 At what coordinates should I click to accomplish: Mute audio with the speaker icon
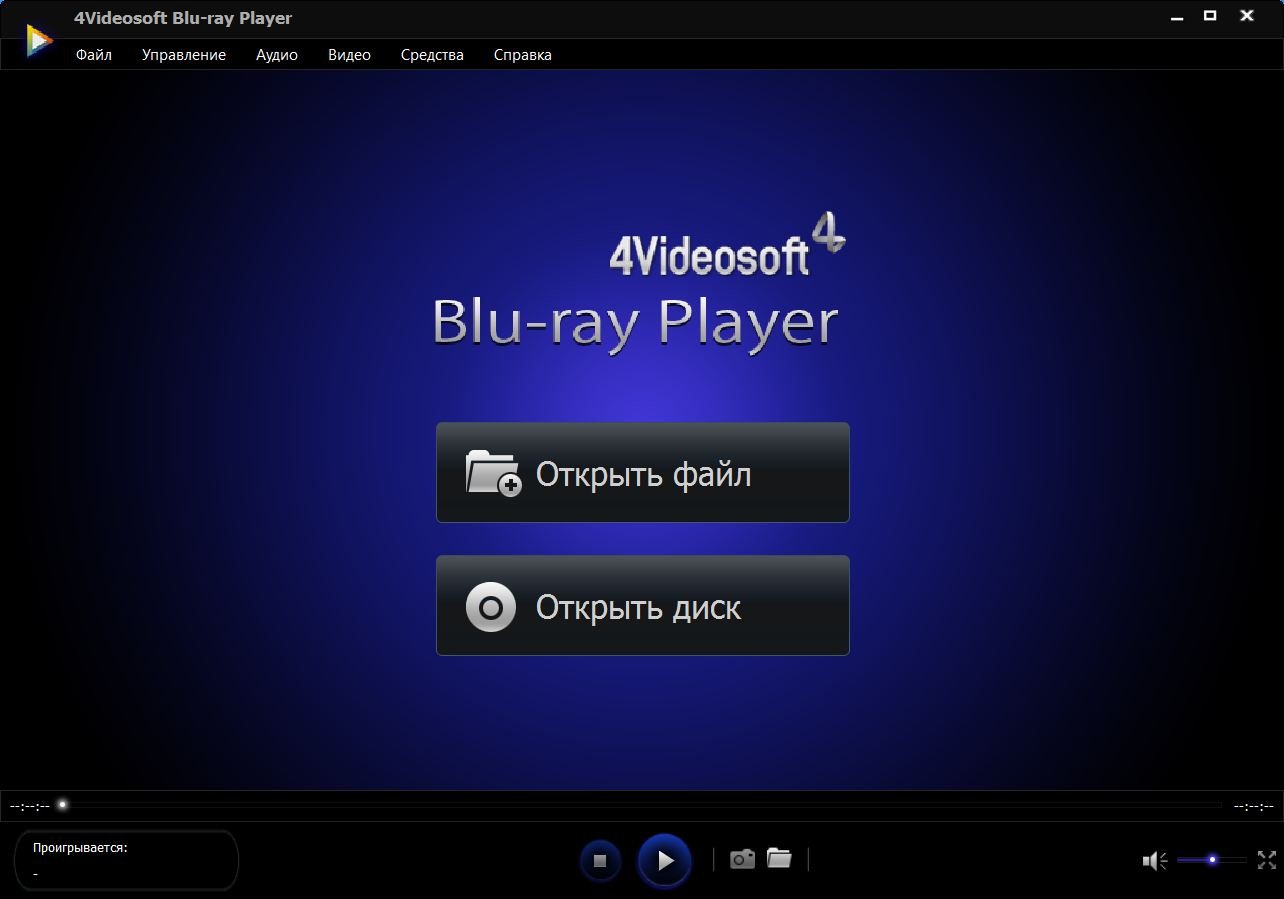pyautogui.click(x=1155, y=861)
